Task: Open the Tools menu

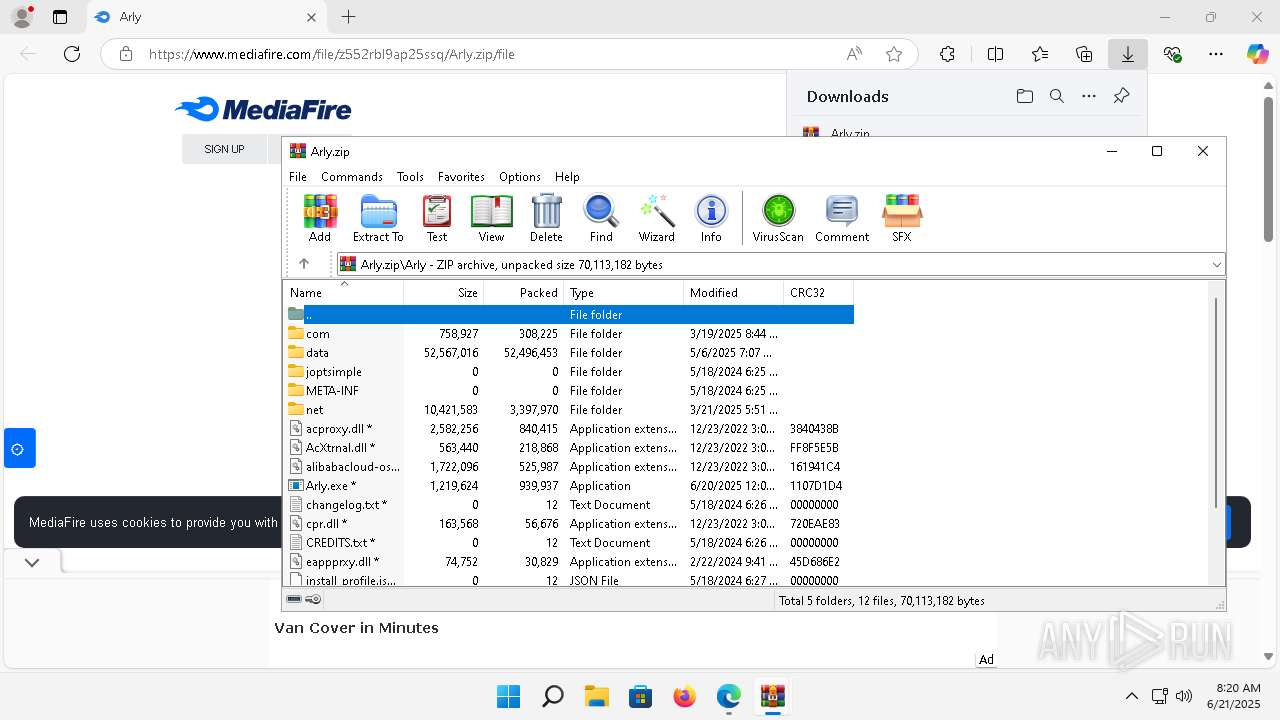Action: (x=410, y=176)
